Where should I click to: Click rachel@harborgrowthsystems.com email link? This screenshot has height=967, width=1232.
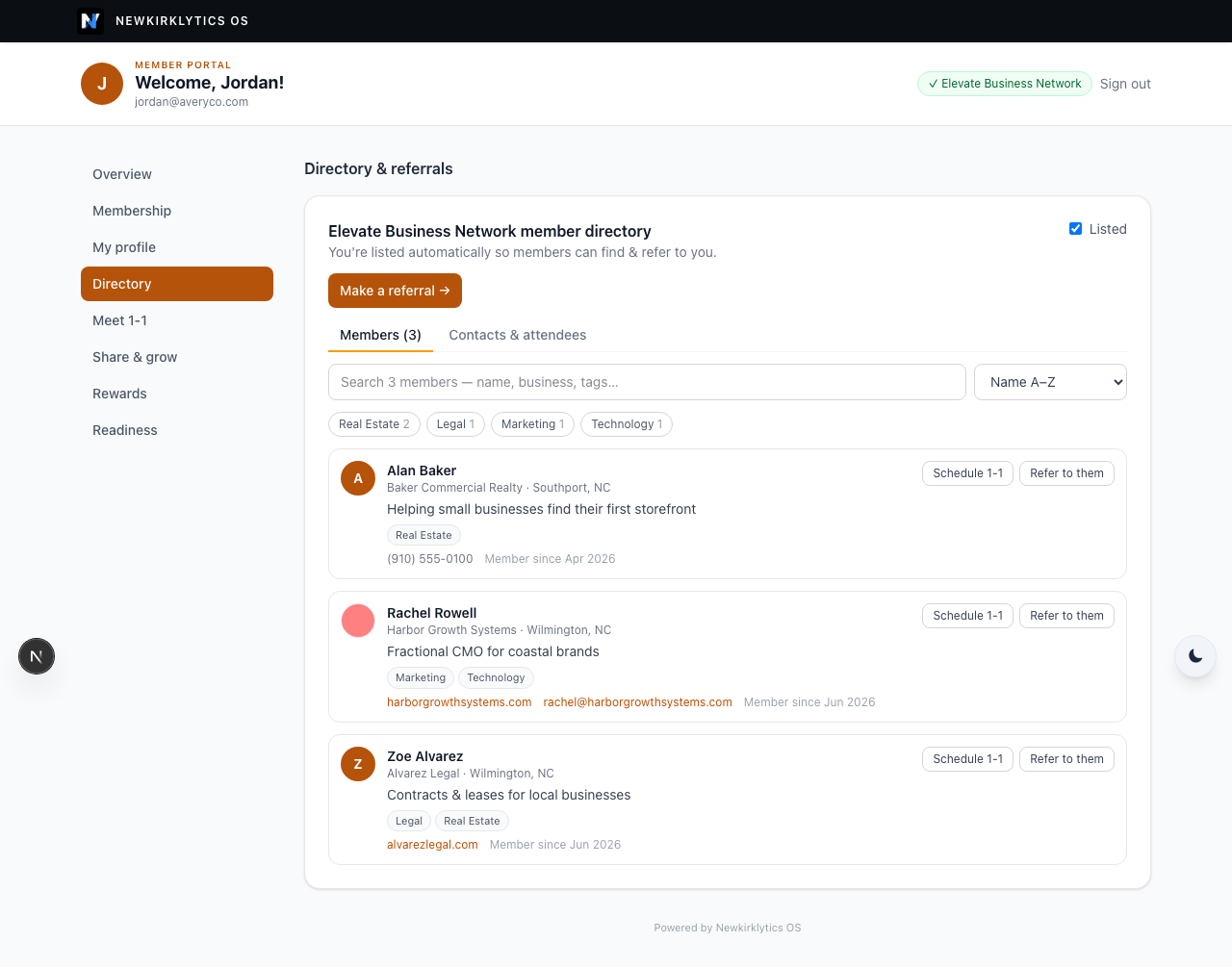637,702
